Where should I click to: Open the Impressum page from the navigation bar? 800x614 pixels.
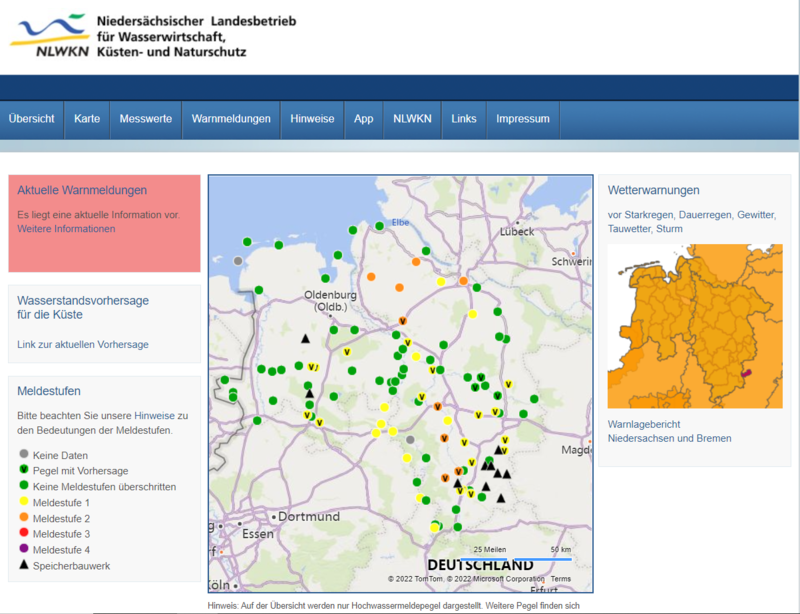522,119
